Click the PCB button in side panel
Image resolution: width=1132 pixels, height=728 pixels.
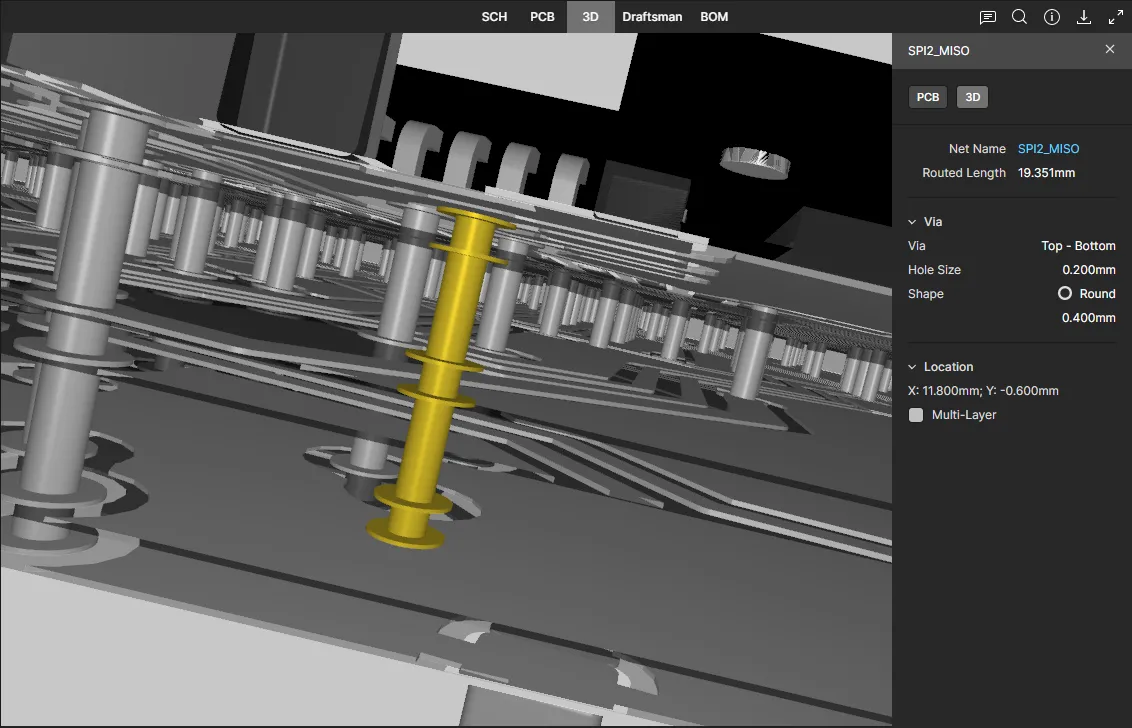pyautogui.click(x=927, y=97)
